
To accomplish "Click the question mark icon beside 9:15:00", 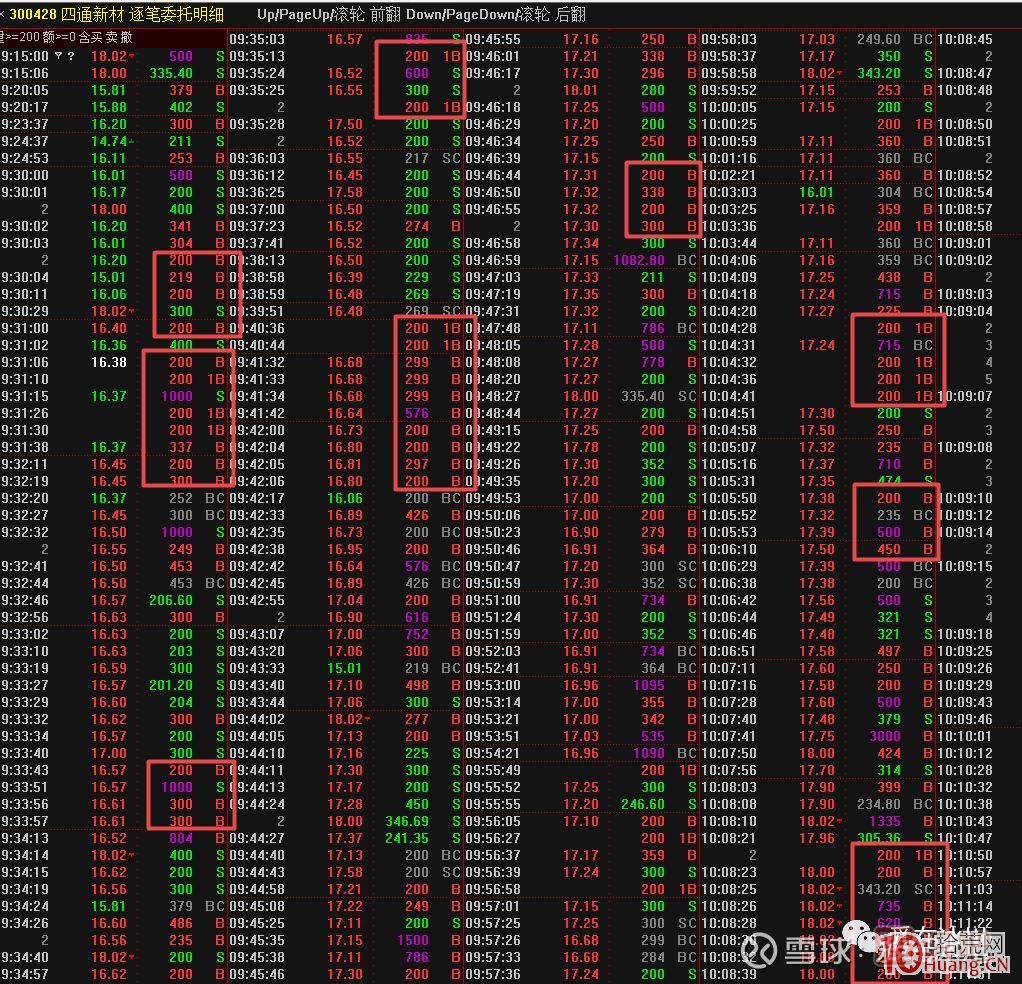I will (x=70, y=56).
